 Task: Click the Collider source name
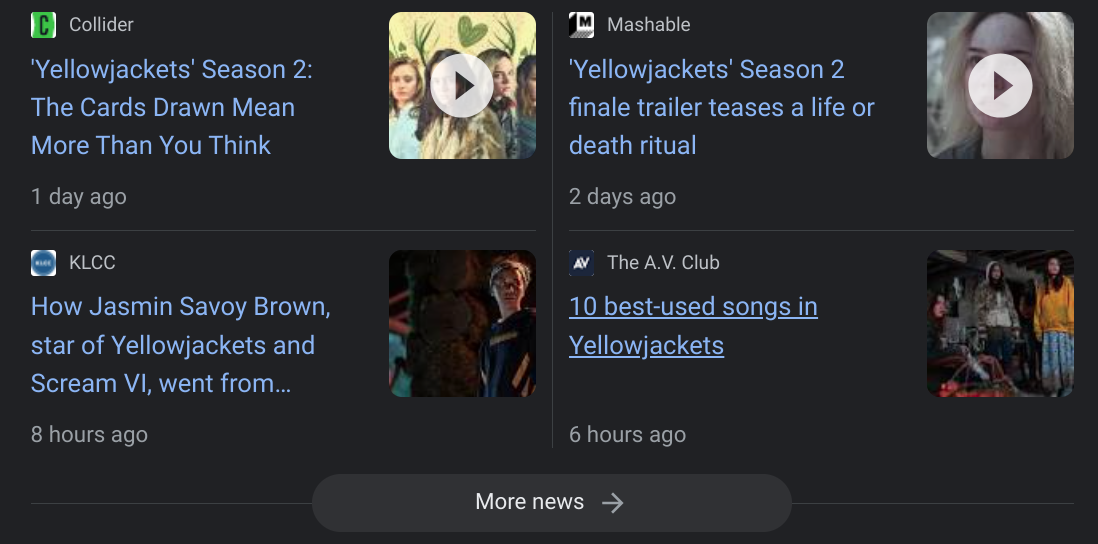coord(101,25)
